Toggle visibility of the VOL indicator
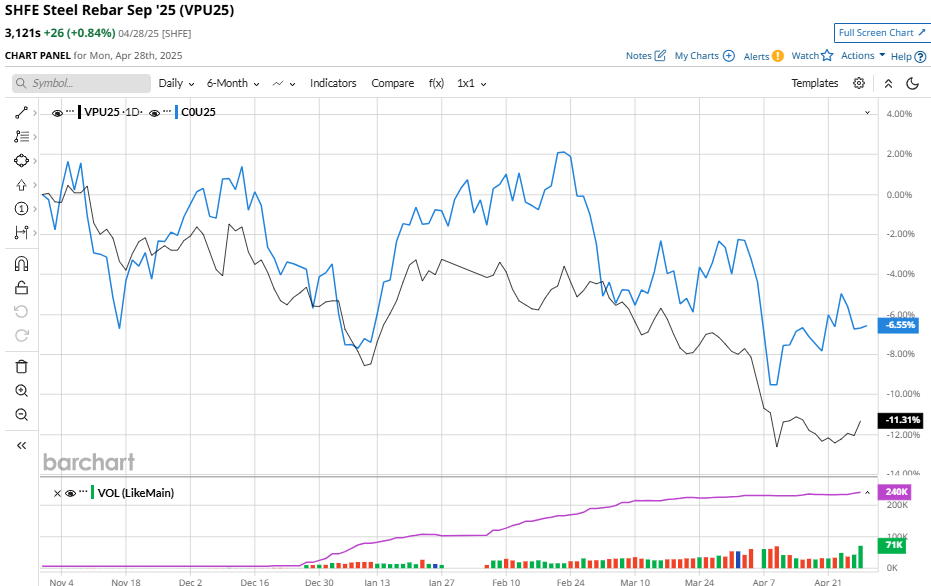The height and width of the screenshot is (586, 931). click(70, 493)
